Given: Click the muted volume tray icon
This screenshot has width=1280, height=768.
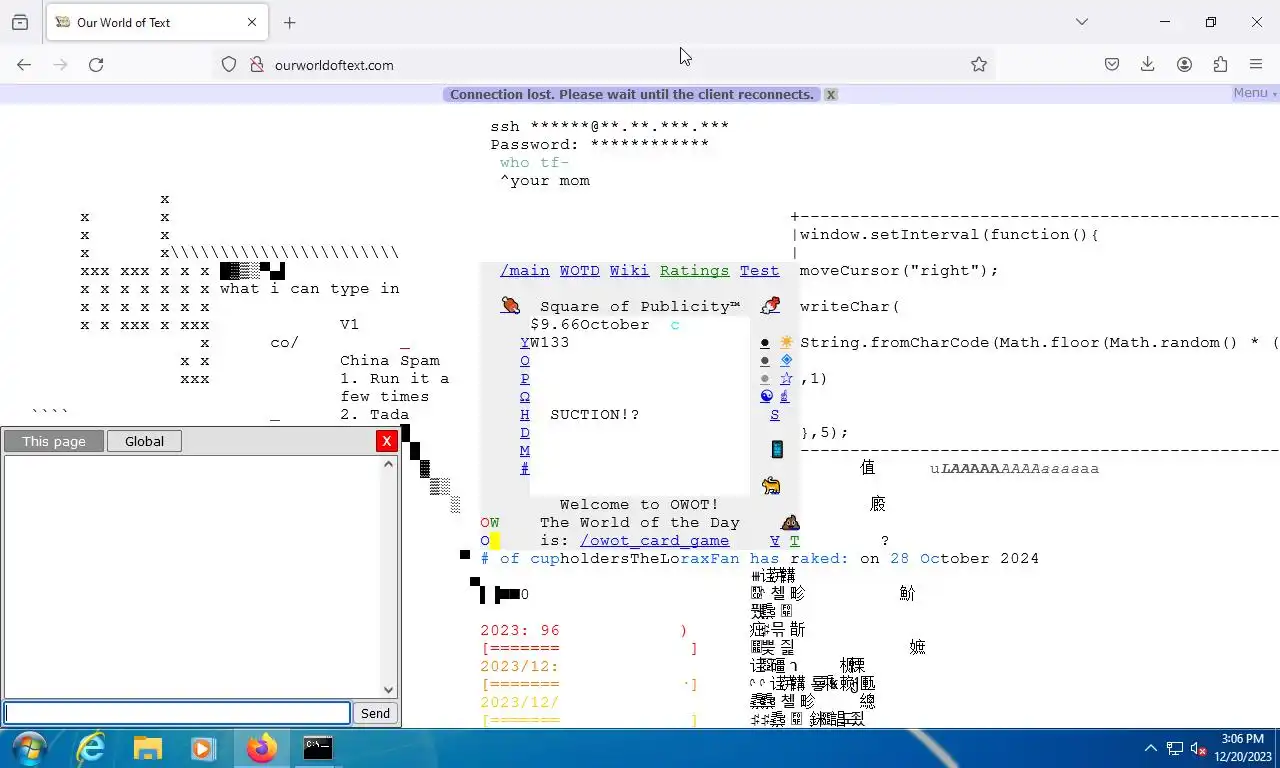Looking at the screenshot, I should point(1198,748).
